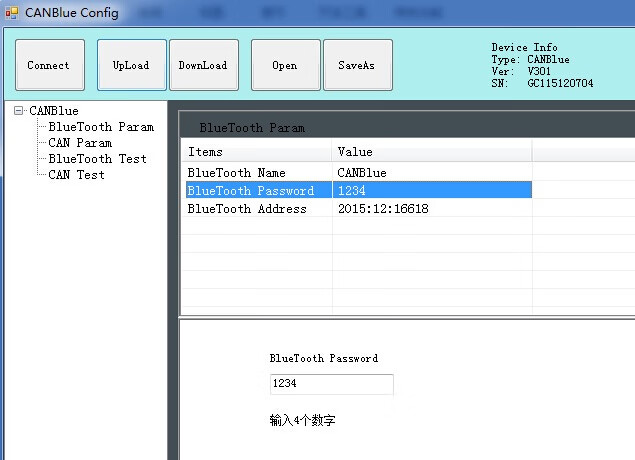Select the CANBlue root tree item

coord(54,111)
